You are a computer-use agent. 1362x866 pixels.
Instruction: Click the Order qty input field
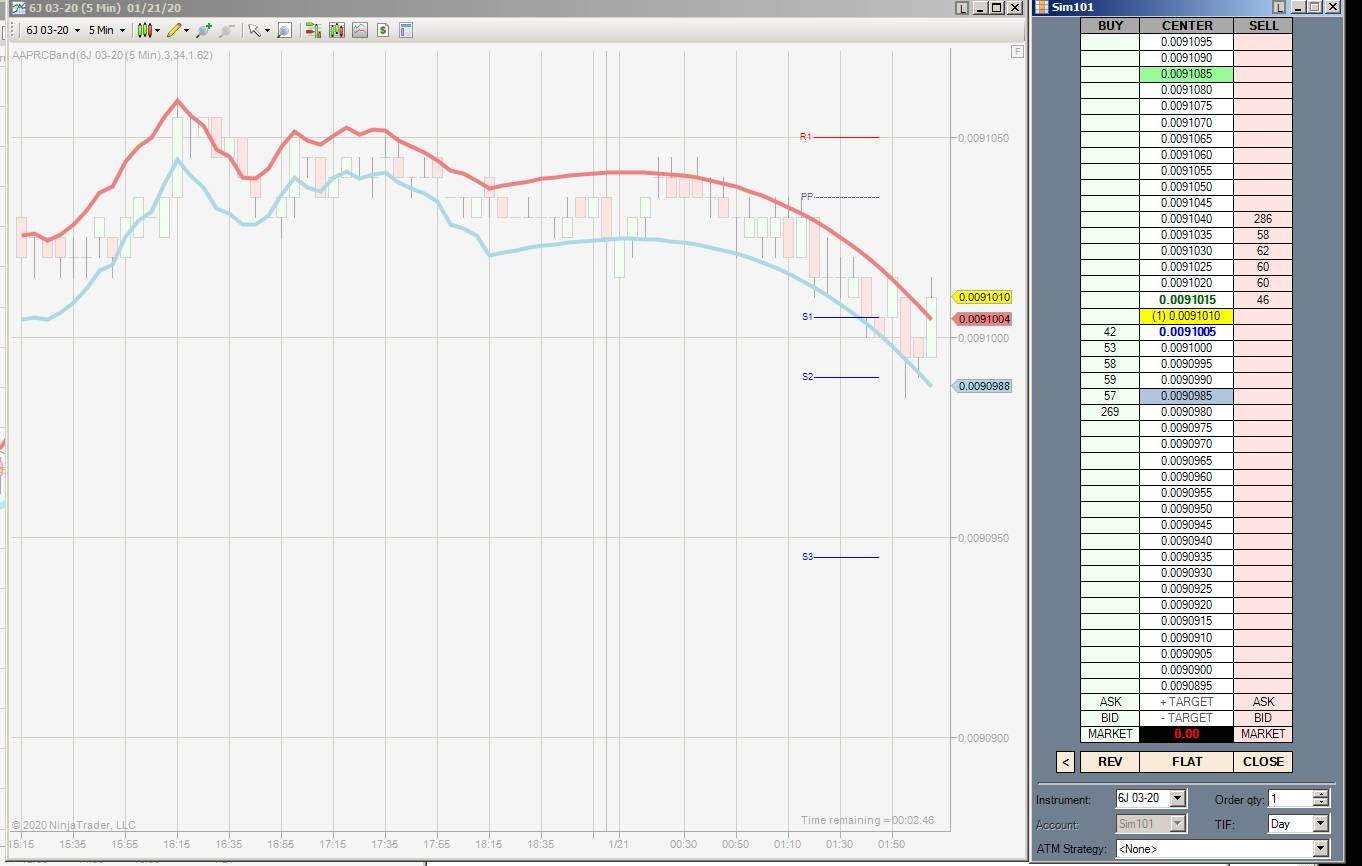coord(1290,799)
